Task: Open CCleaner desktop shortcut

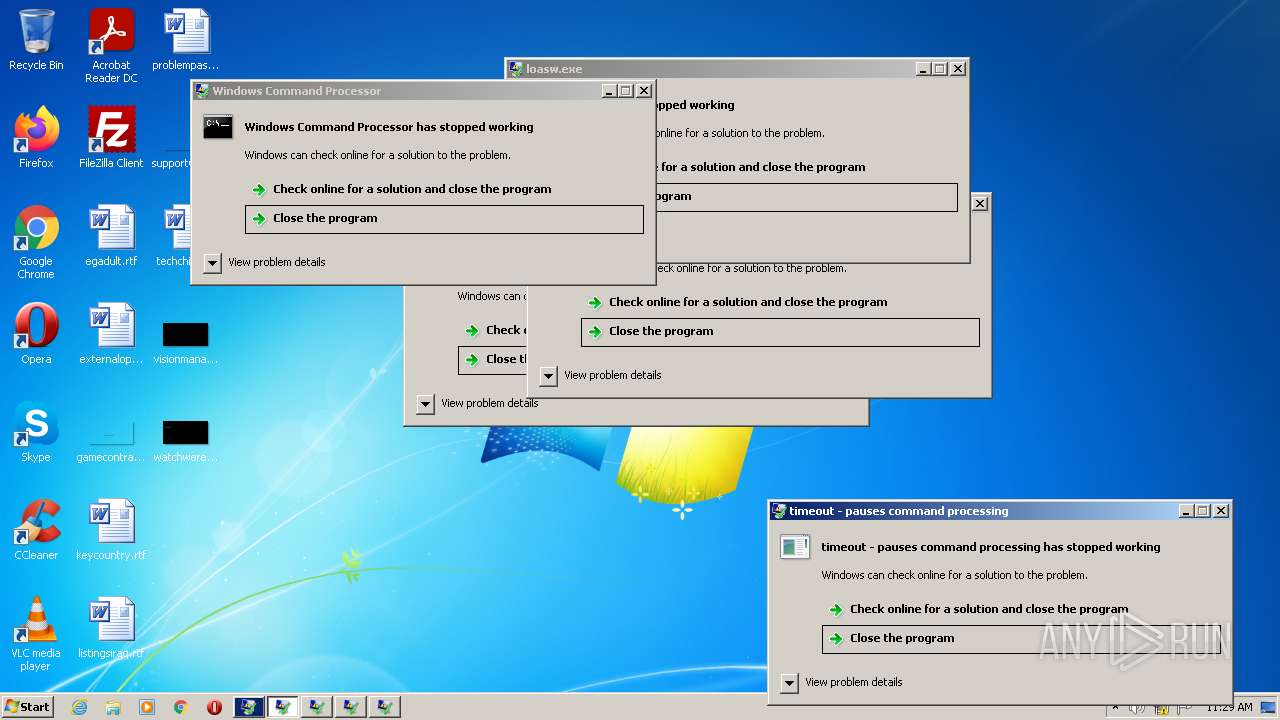Action: click(36, 530)
